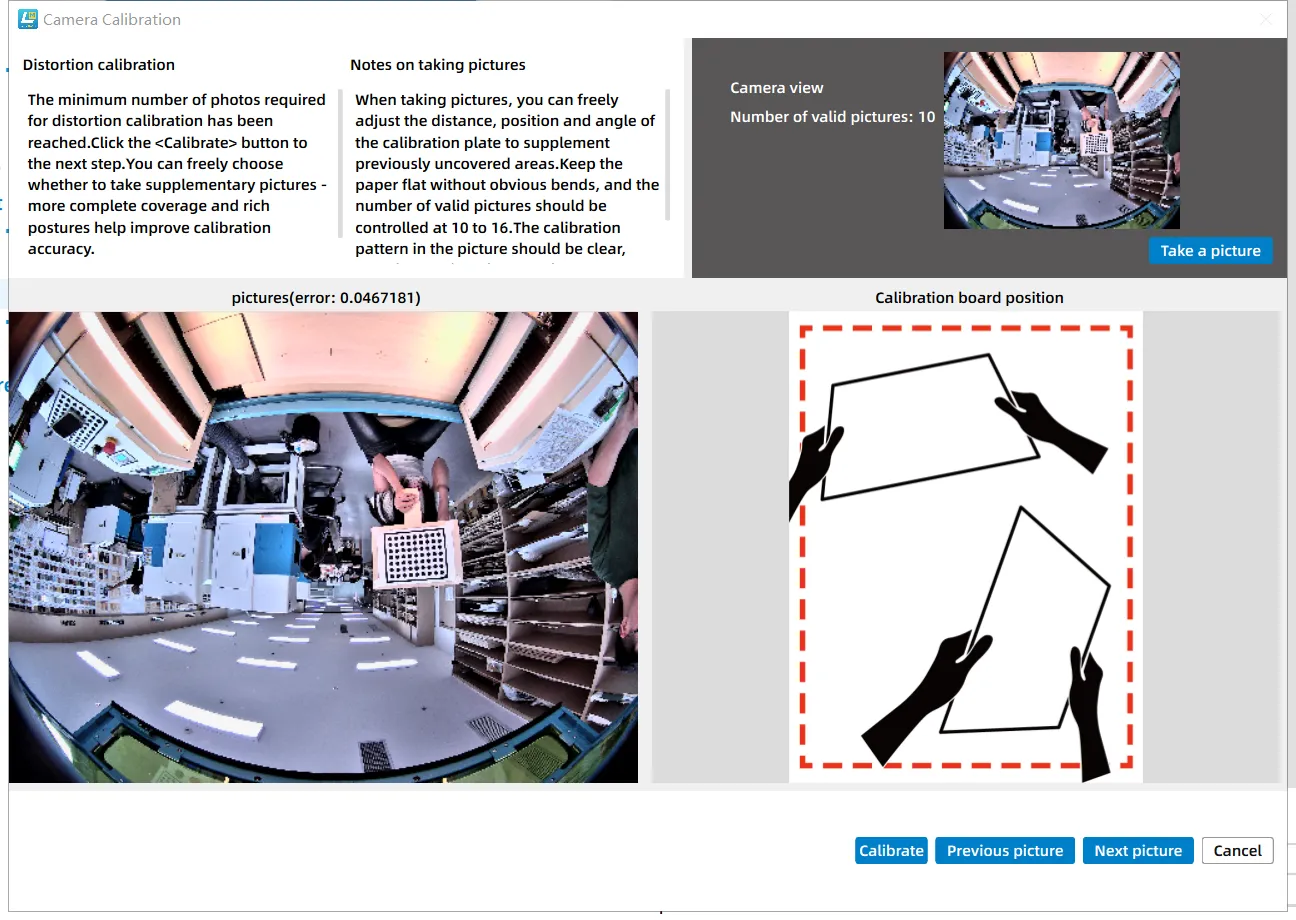
Task: Click the checkerboard pattern in the large captured picture
Action: pyautogui.click(x=415, y=554)
